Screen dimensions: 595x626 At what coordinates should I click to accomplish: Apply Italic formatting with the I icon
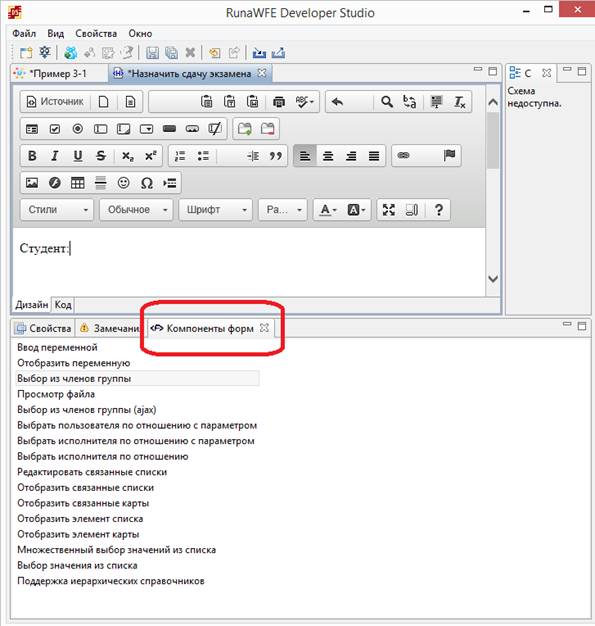[55, 156]
